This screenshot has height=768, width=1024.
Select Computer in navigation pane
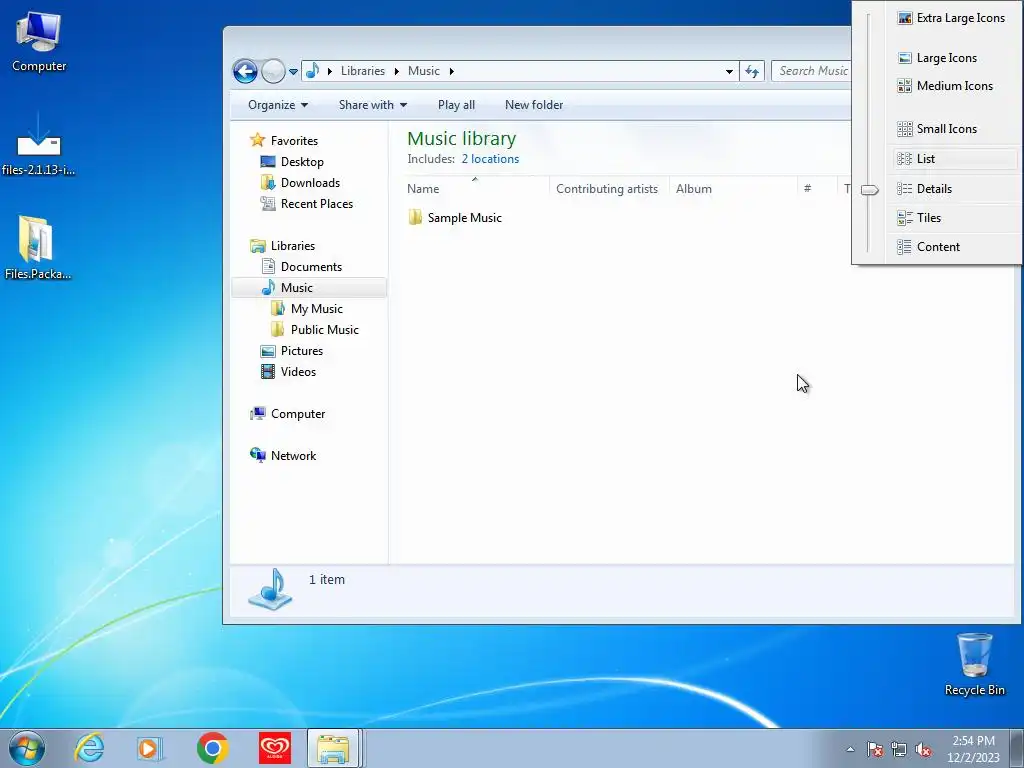(298, 414)
